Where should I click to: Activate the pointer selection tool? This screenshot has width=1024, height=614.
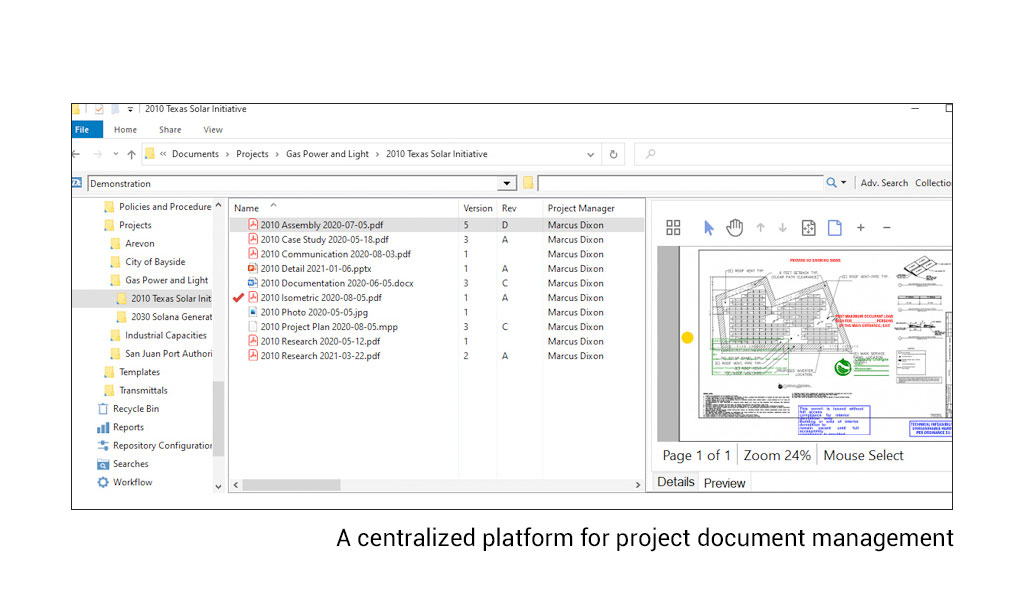tap(709, 227)
